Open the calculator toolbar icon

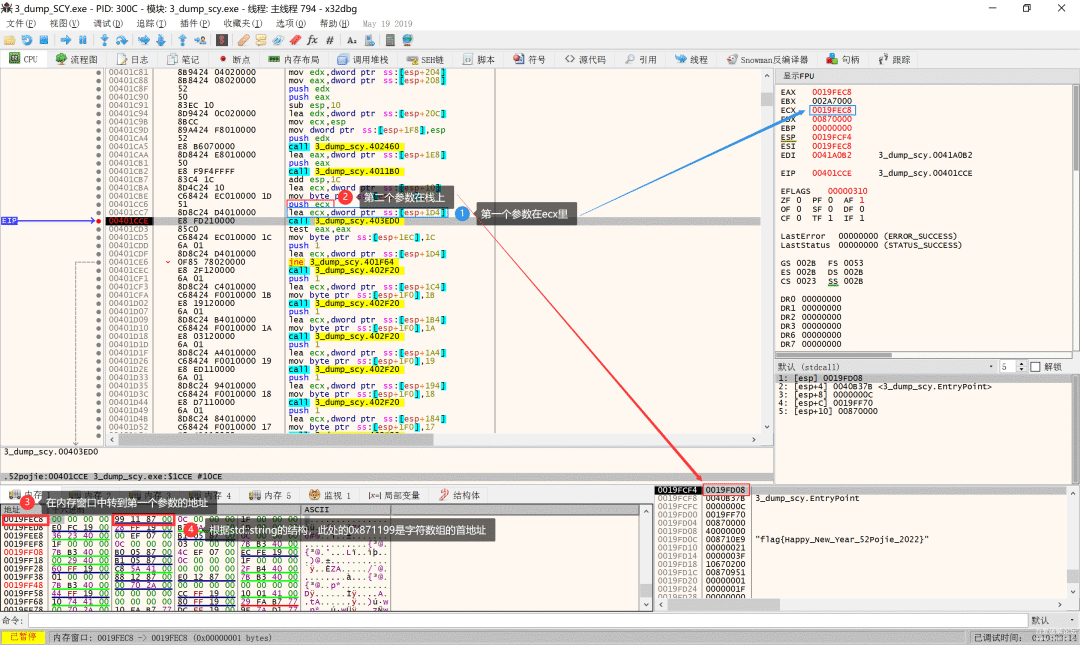(390, 40)
